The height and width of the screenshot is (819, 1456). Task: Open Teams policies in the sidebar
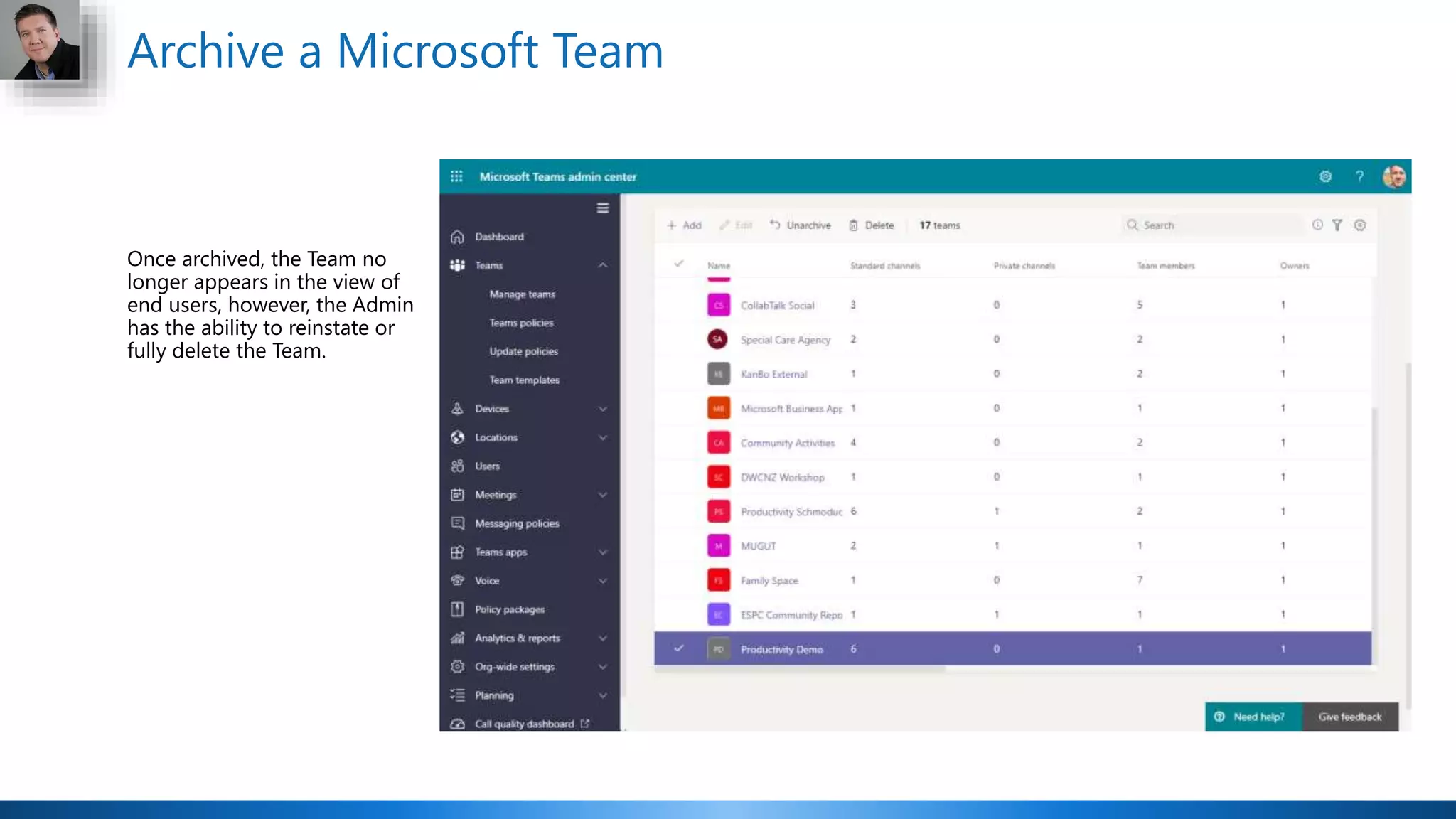521,323
